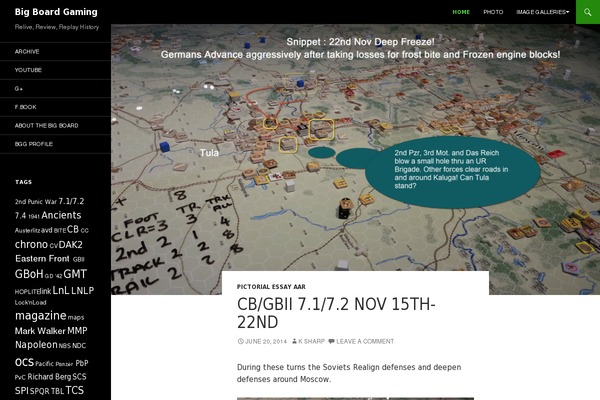
Task: Select the 7.4 tag
Action: click(20, 216)
